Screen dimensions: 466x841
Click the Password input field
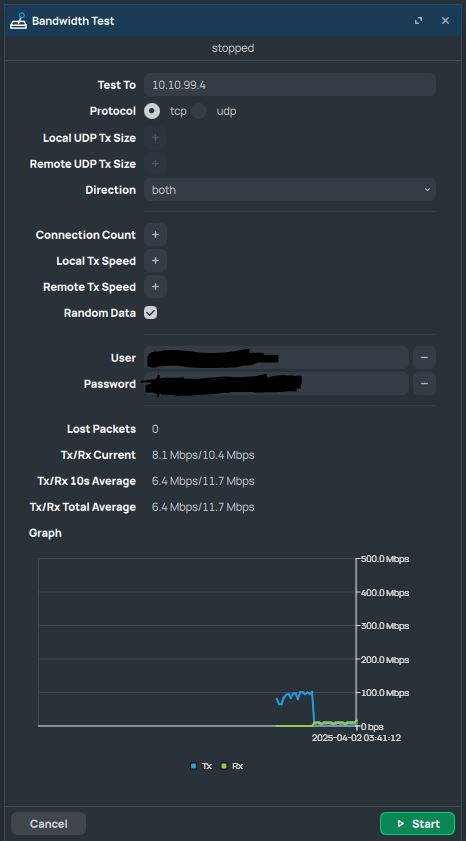[x=276, y=384]
